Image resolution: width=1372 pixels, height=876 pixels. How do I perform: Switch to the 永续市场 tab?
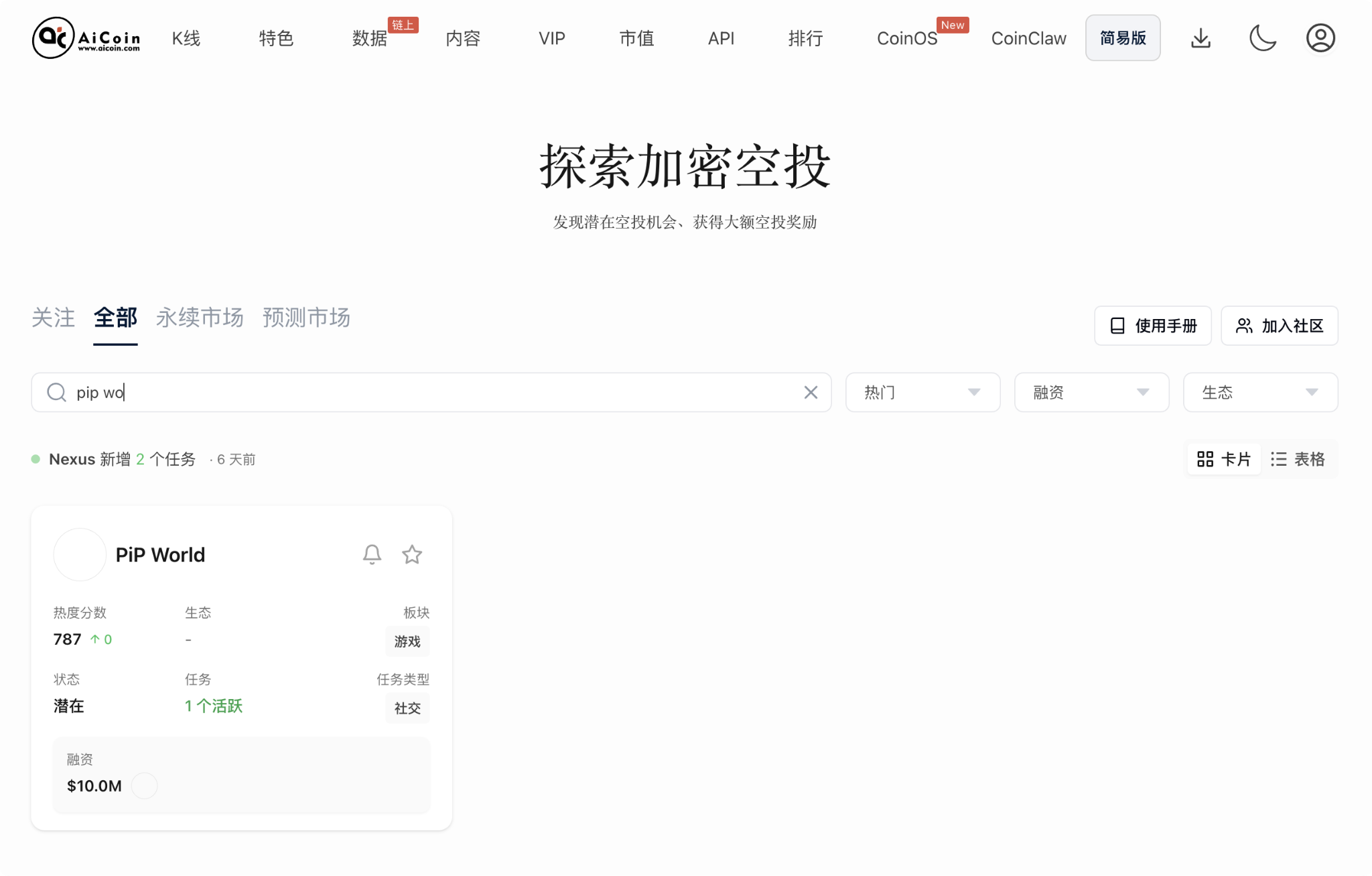(x=200, y=318)
